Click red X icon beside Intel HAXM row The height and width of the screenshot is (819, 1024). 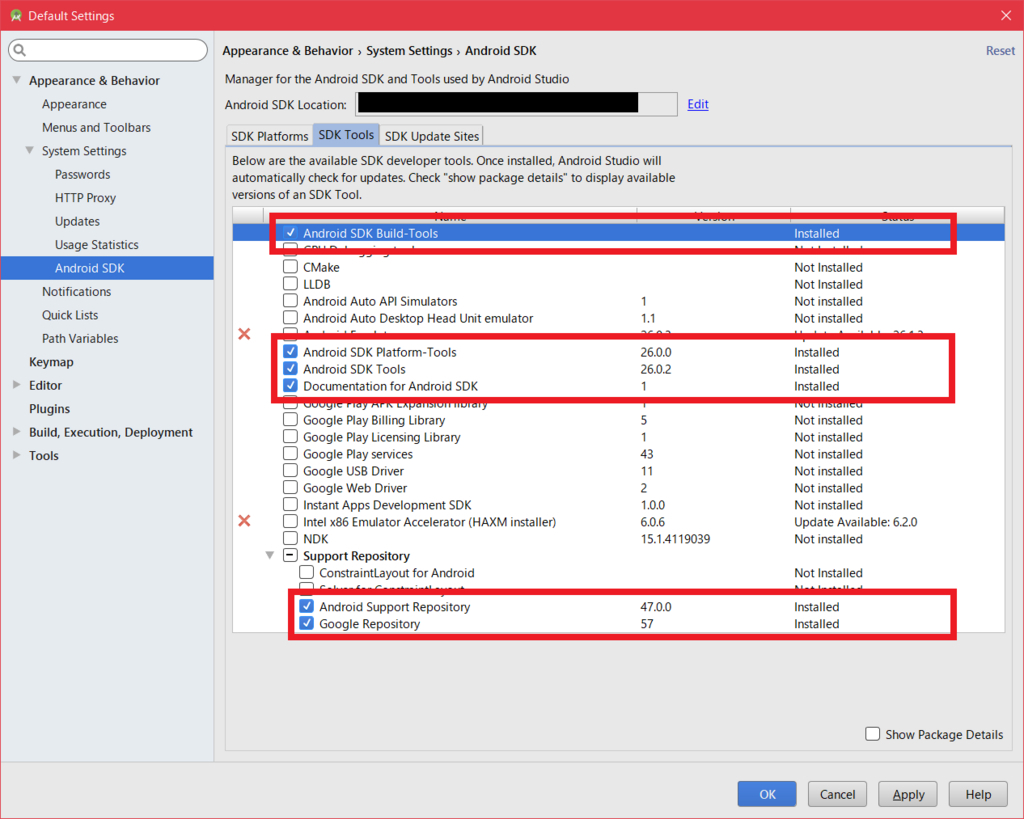[244, 521]
